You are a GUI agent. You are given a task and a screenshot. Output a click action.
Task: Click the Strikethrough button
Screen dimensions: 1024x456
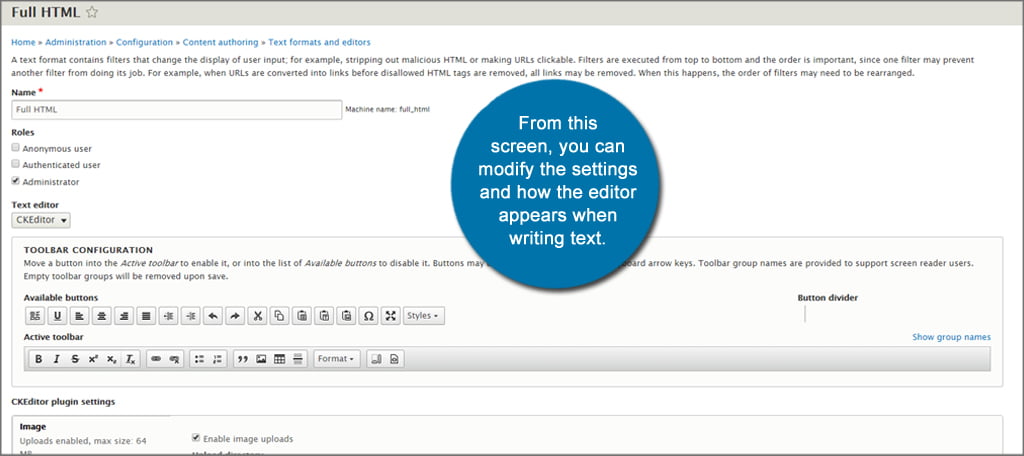point(75,359)
